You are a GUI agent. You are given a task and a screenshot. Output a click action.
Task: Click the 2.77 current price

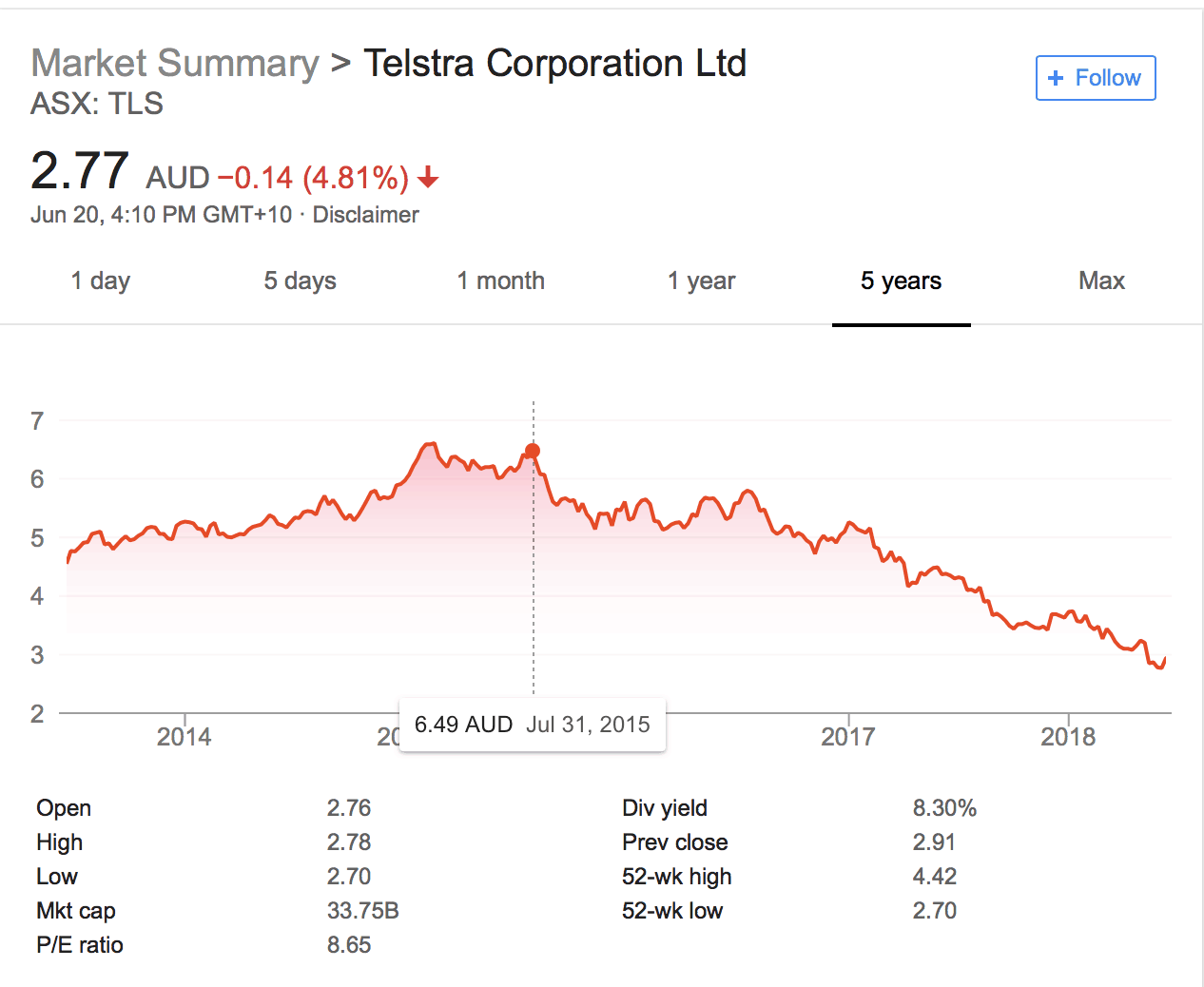(x=80, y=171)
